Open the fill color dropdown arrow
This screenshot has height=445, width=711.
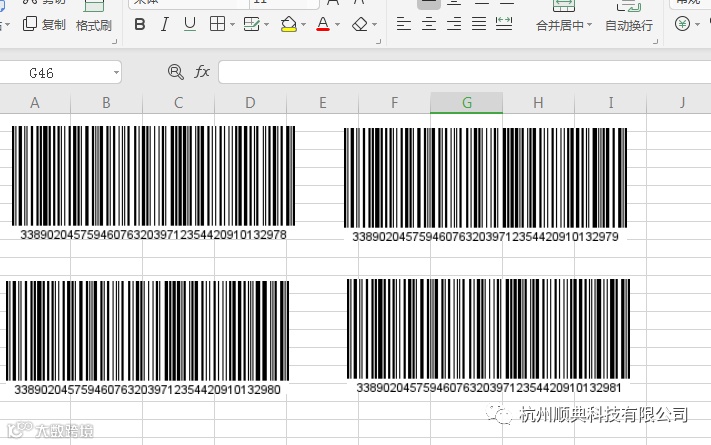click(x=303, y=24)
